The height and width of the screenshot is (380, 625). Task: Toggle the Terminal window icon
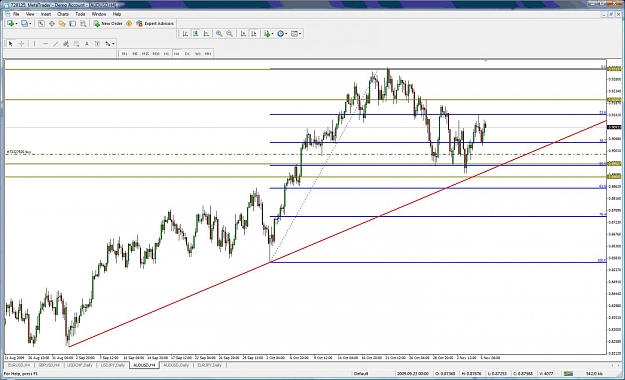pyautogui.click(x=72, y=24)
